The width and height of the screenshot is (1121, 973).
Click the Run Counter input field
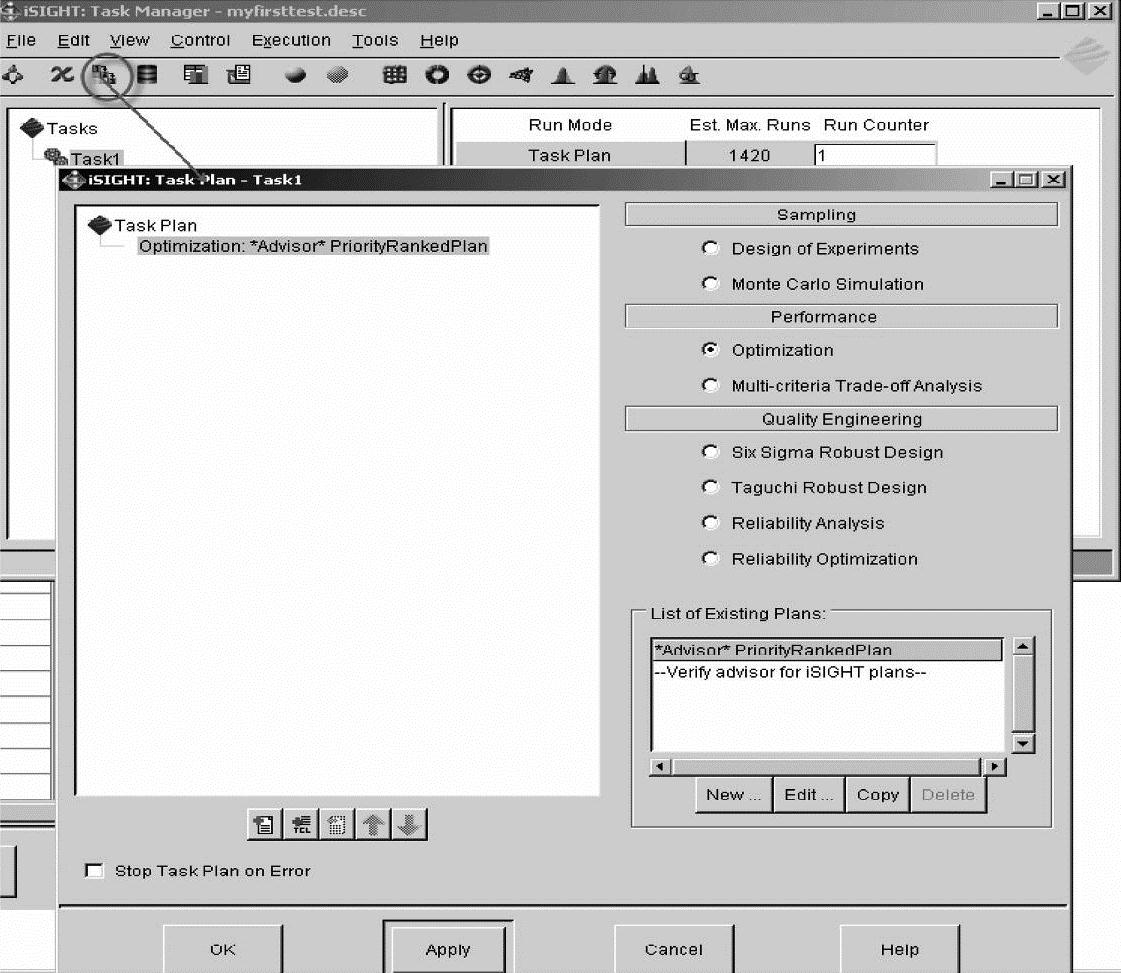875,155
